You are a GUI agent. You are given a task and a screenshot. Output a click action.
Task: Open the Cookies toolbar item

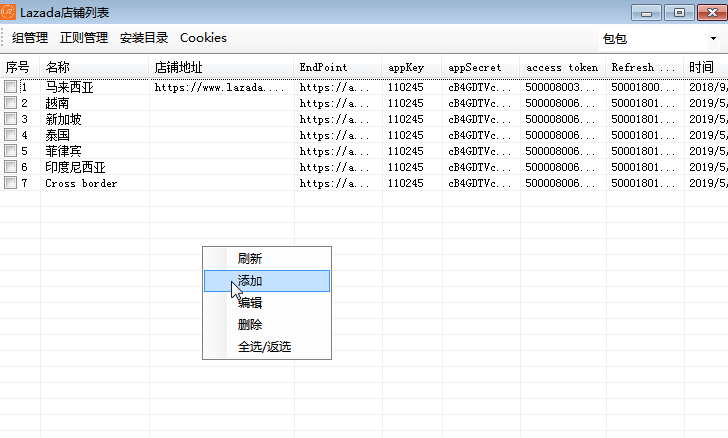[x=203, y=38]
